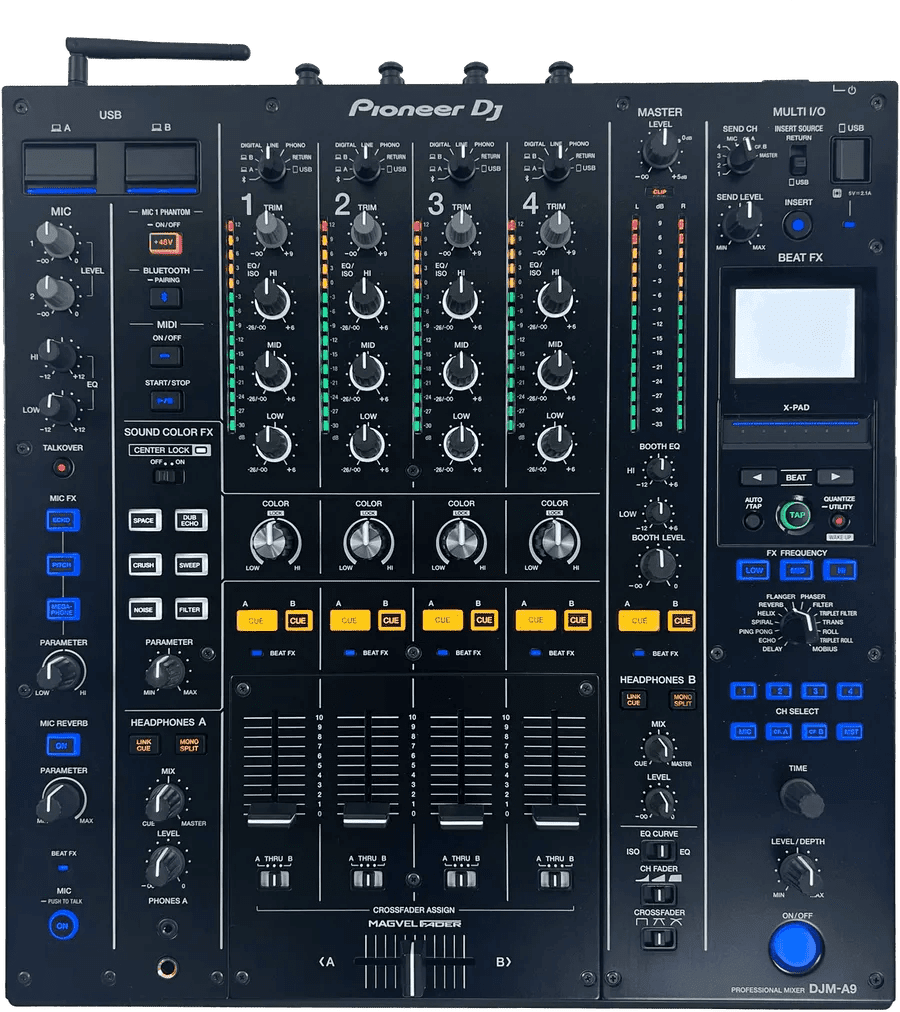The image size is (900, 1012).
Task: Click channel 2 COLOR knob
Action: point(367,540)
